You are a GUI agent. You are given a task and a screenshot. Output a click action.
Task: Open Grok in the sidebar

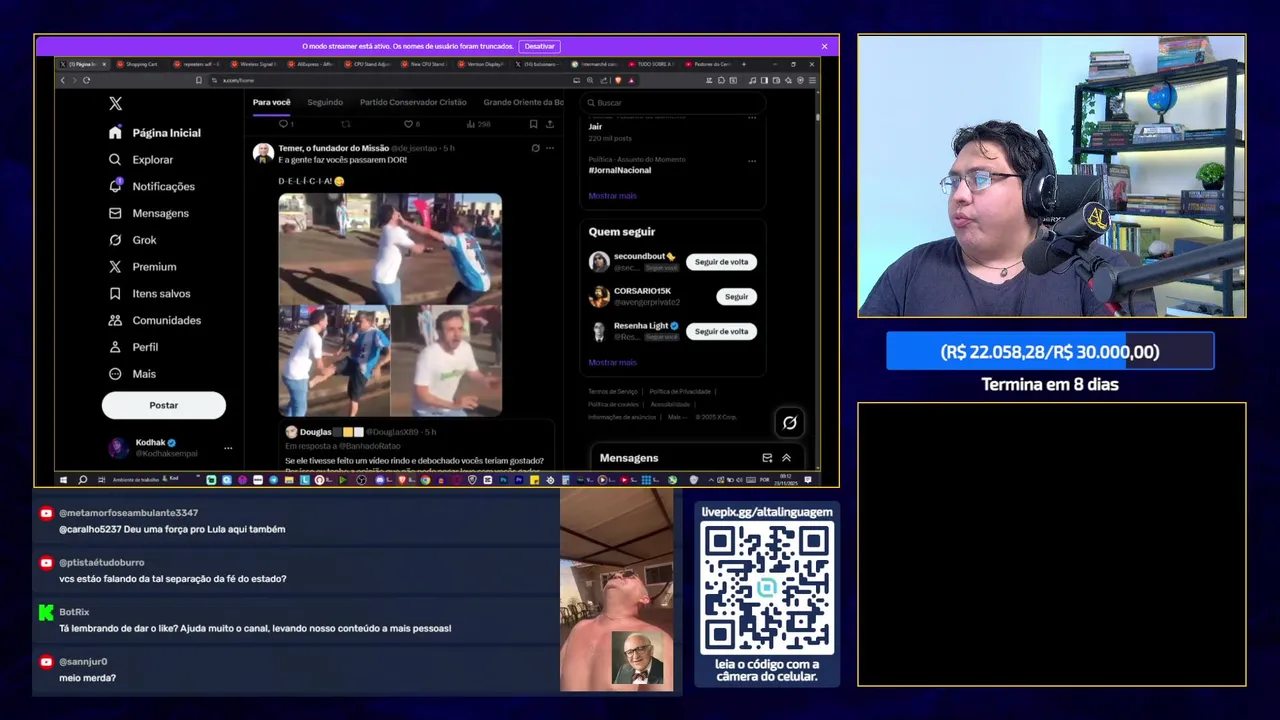[133, 240]
